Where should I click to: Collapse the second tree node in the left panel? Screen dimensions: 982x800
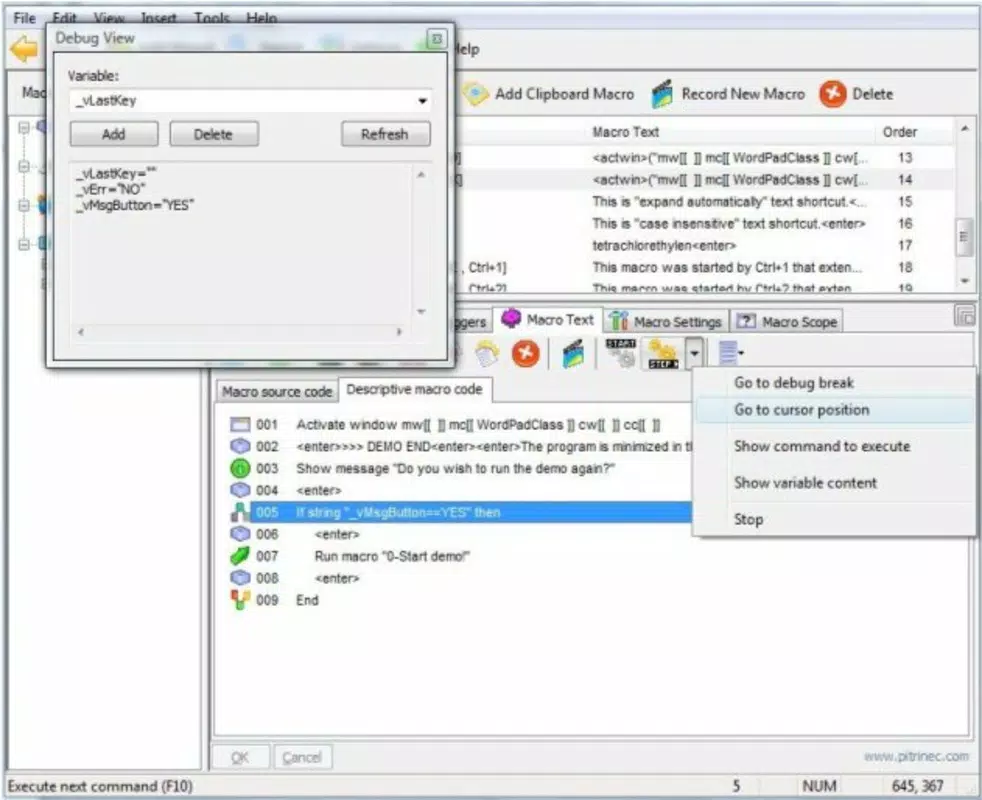pyautogui.click(x=24, y=166)
